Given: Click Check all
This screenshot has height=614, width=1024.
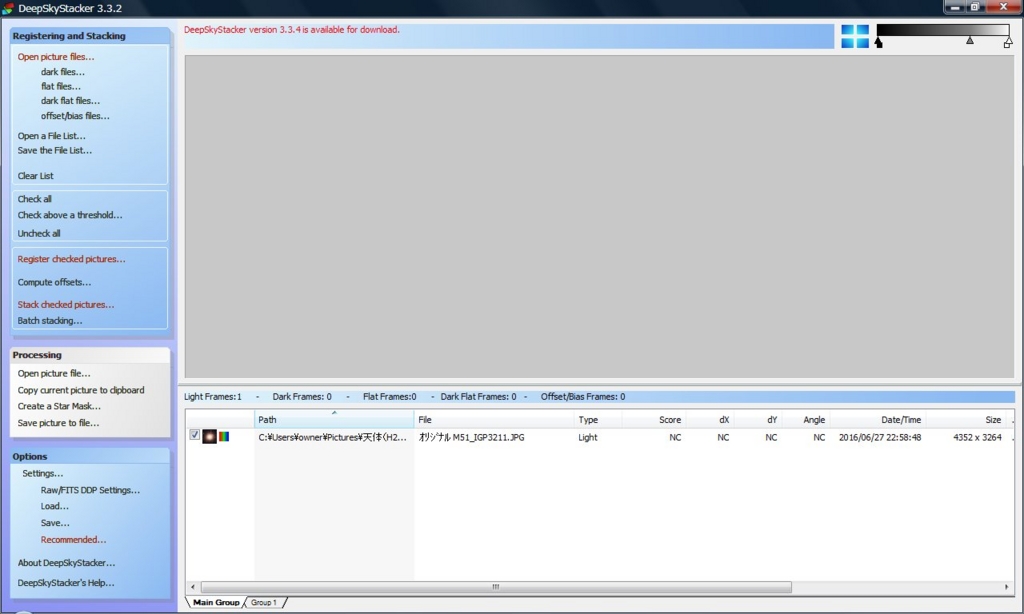Looking at the screenshot, I should [35, 199].
